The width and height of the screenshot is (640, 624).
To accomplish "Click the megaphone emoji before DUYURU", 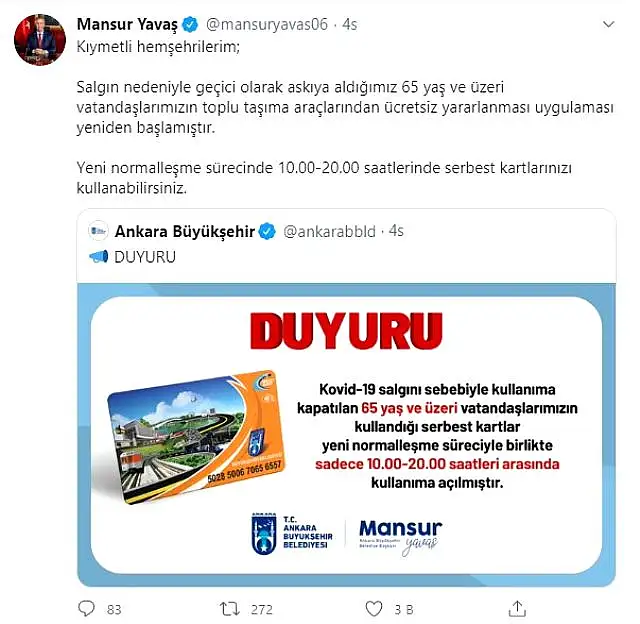I will point(99,257).
